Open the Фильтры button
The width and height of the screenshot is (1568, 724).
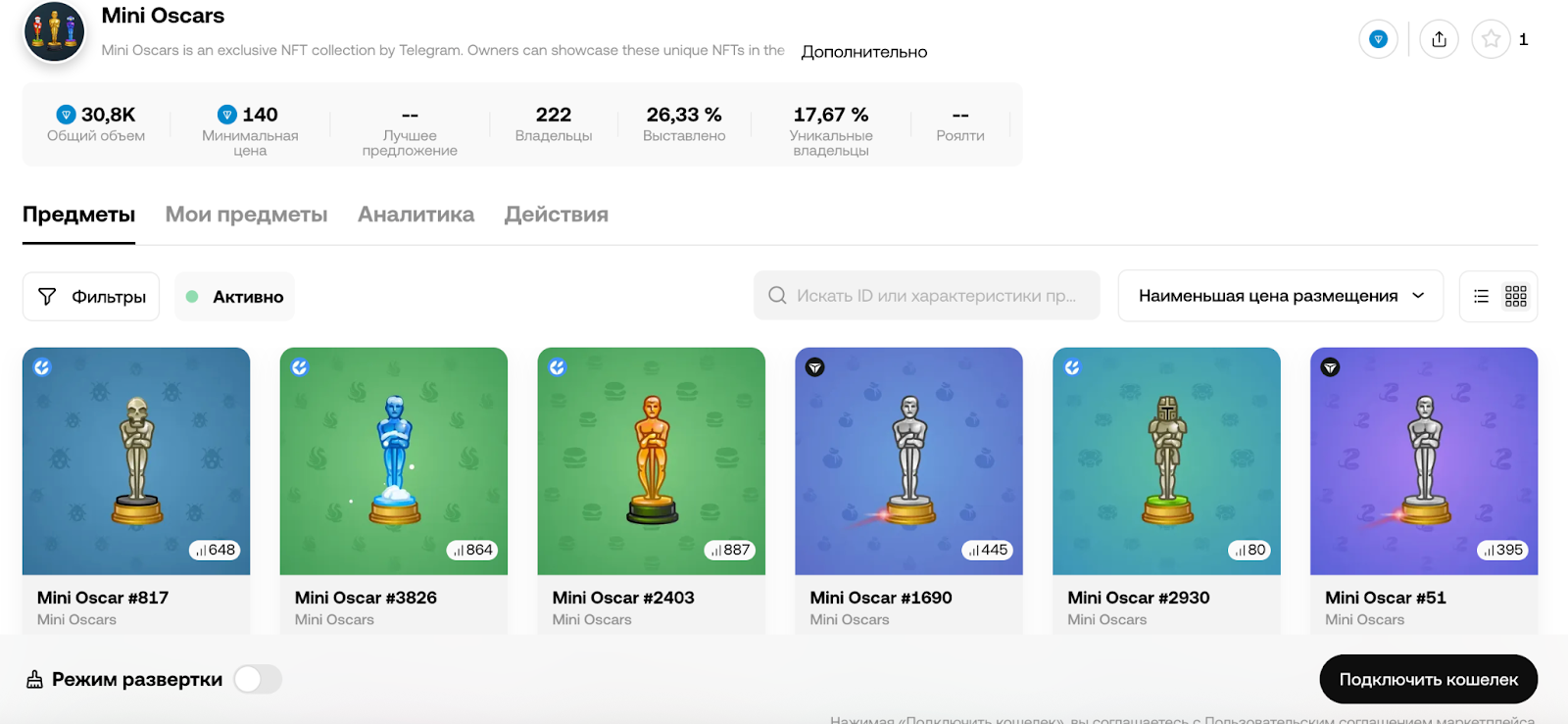click(91, 297)
